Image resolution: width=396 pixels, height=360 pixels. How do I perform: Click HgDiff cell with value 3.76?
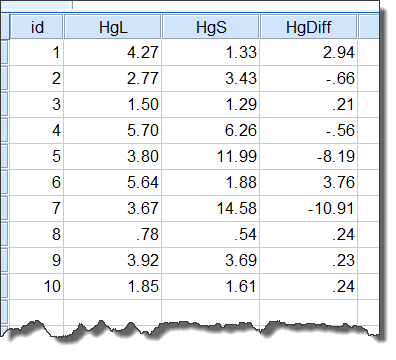tap(309, 182)
